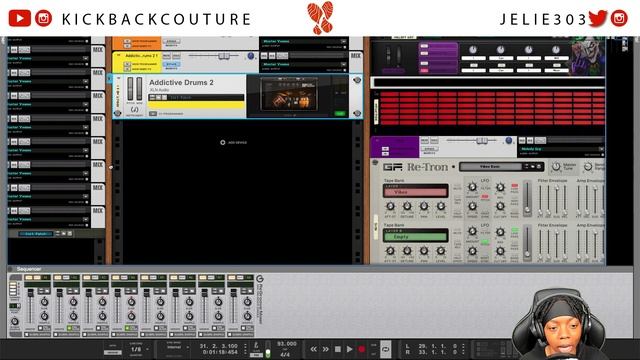Turn Layer B Level knob
This screenshot has height=360, width=640.
pos(441,251)
